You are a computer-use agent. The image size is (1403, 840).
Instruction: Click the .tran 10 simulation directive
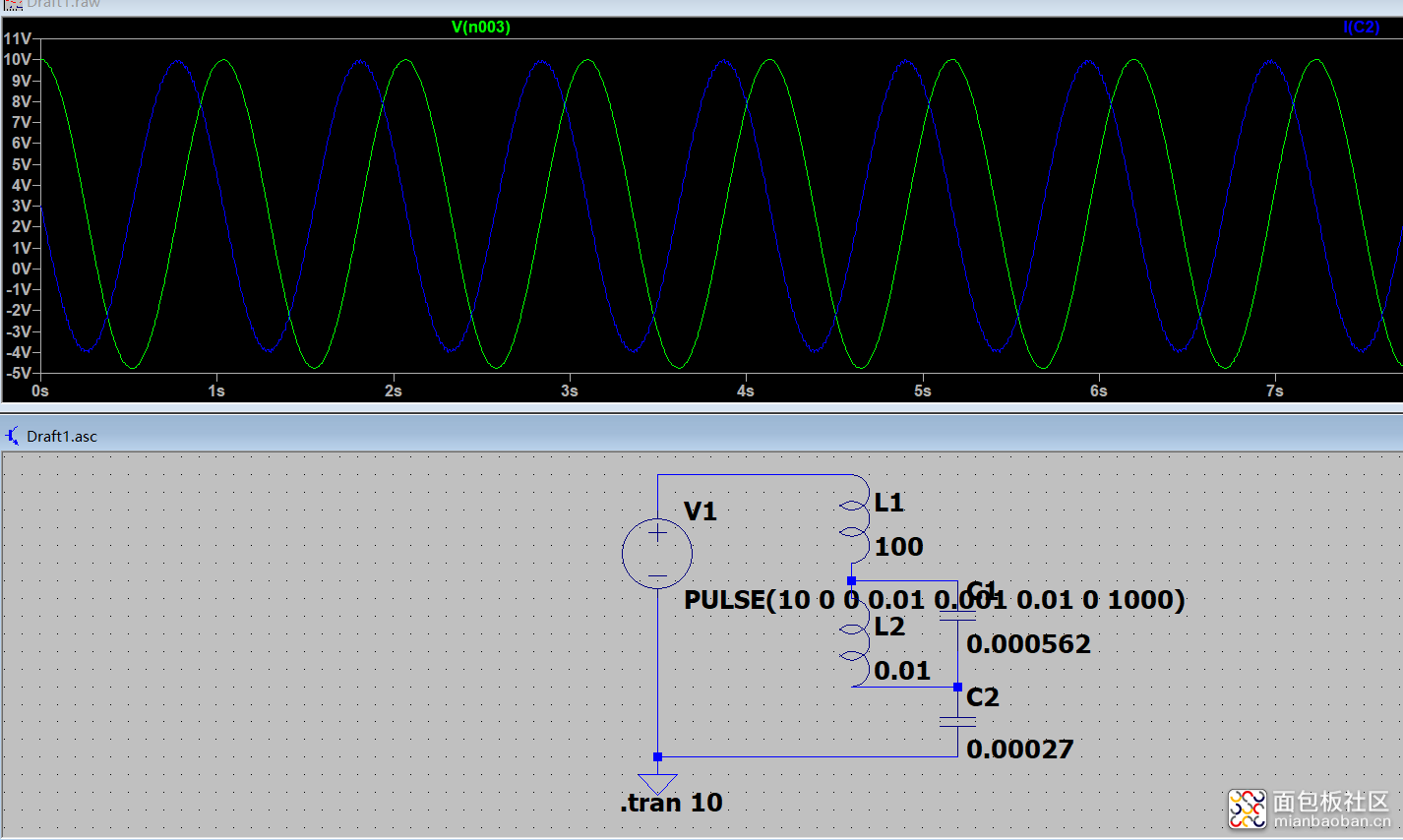point(671,803)
